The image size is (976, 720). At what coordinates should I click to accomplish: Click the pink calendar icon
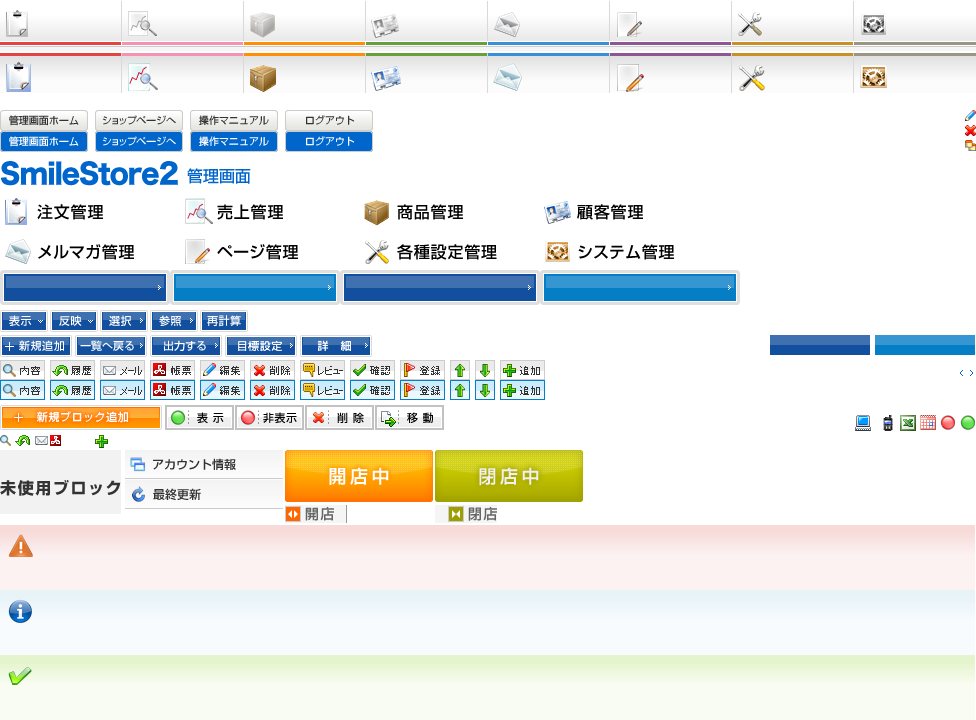tap(928, 423)
